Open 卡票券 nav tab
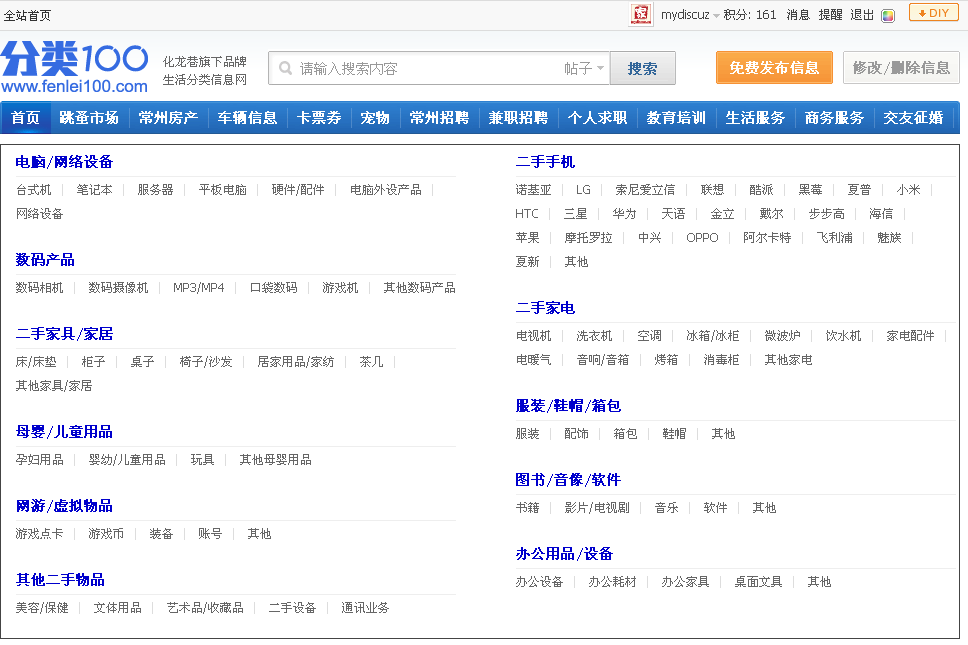968x645 pixels. pyautogui.click(x=319, y=117)
